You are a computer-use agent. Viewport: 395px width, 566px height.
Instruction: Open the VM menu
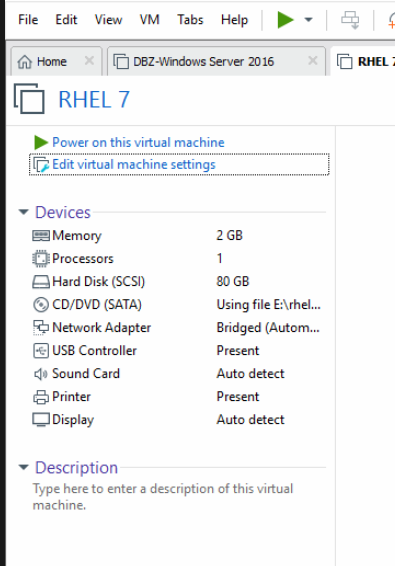coord(149,19)
